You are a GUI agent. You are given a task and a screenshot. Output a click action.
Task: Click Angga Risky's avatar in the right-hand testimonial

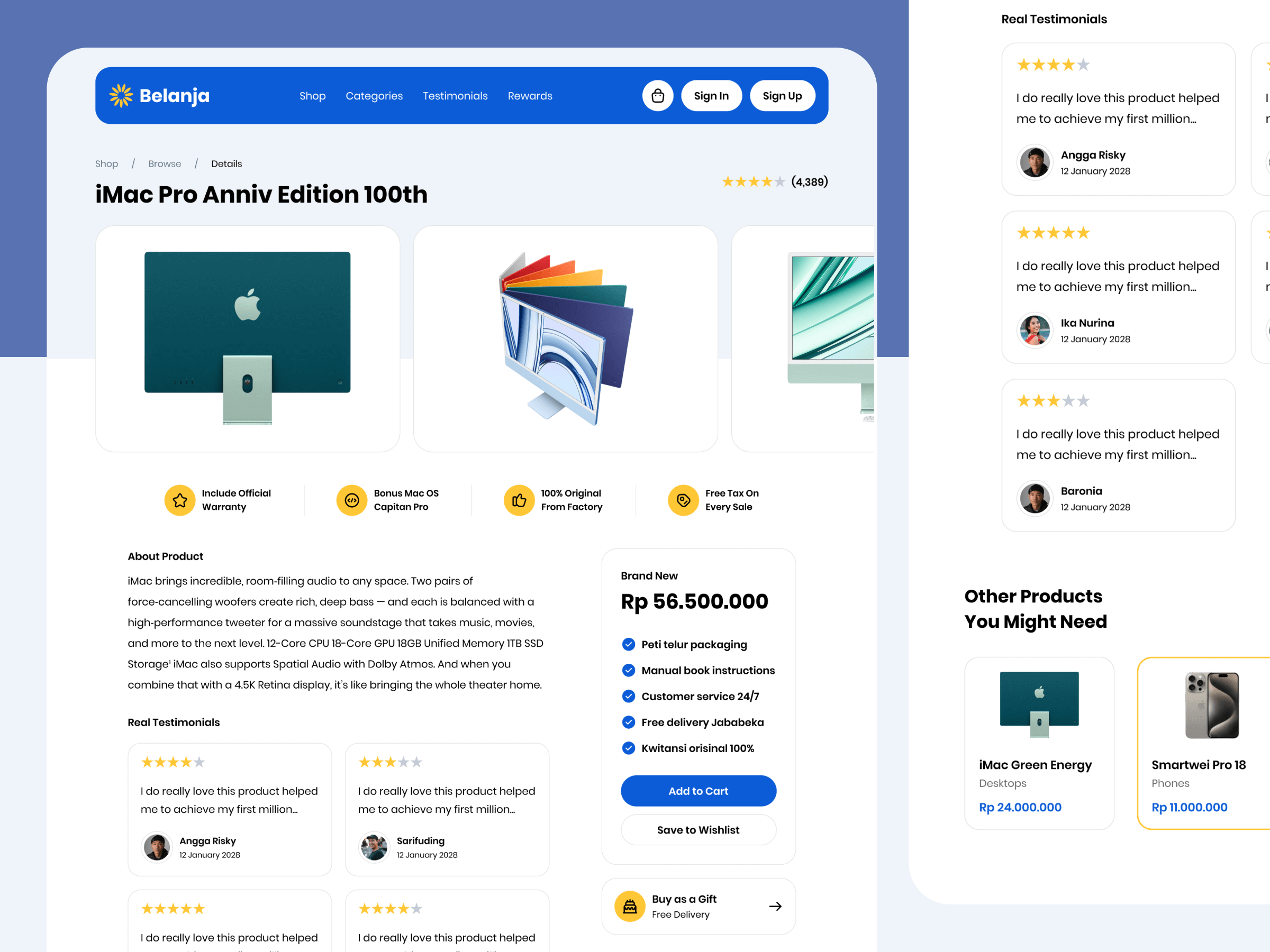click(x=1035, y=162)
